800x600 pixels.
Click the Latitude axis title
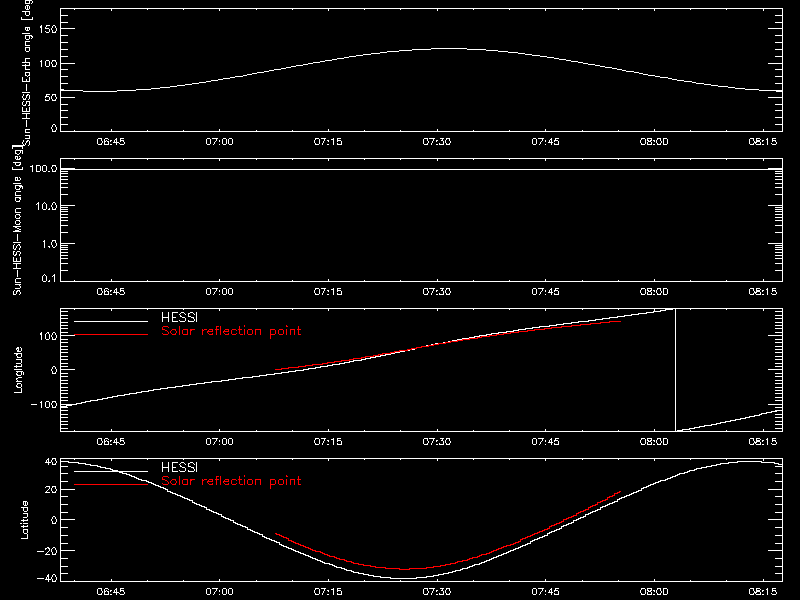pyautogui.click(x=24, y=520)
